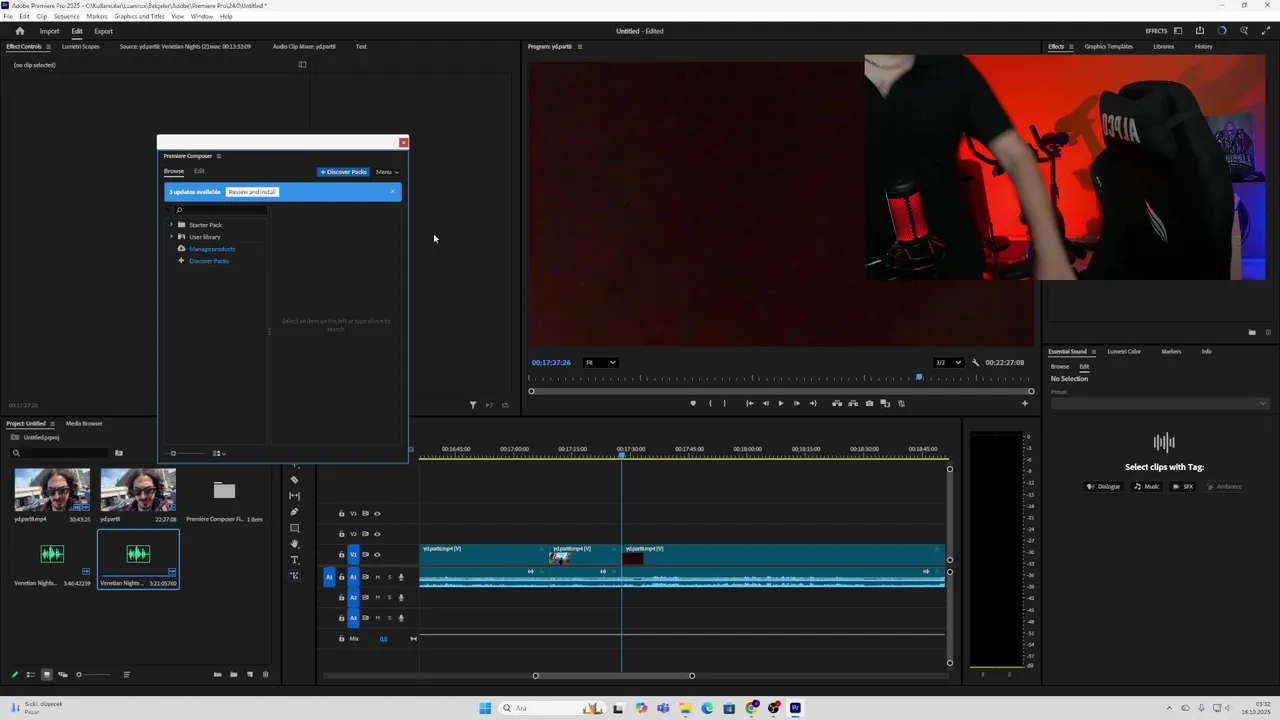Expand the User Library folder
Viewport: 1280px width, 720px height.
click(171, 237)
